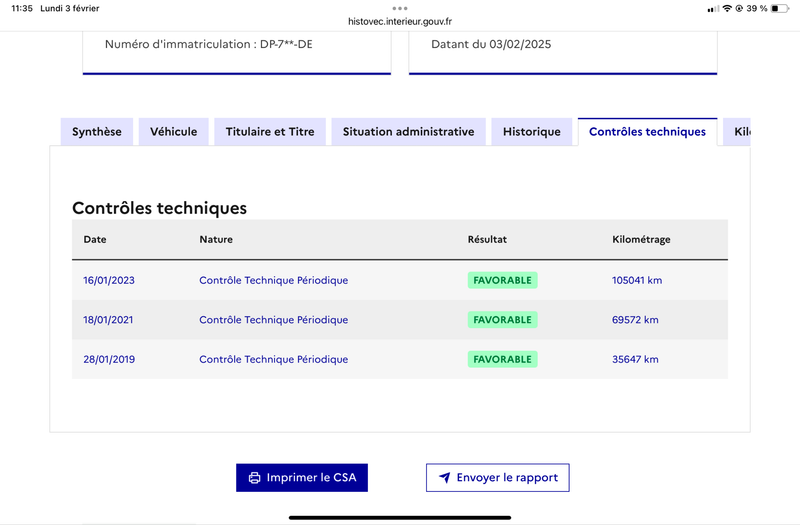This screenshot has width=800, height=525.
Task: Click the printer icon on Imprimer le CSA
Action: 254,478
